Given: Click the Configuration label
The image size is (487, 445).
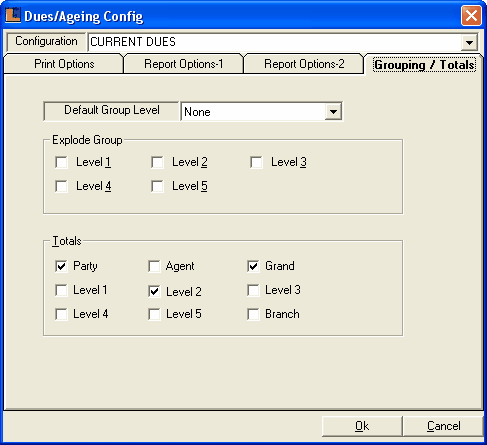Looking at the screenshot, I should (46, 41).
